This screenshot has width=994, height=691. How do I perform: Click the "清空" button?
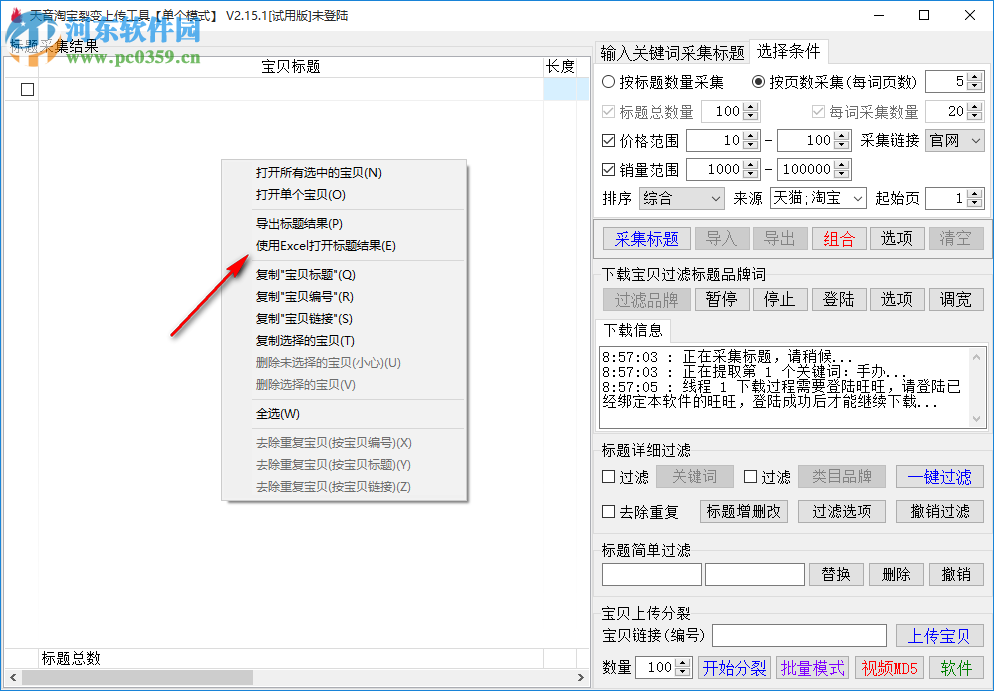tap(956, 238)
